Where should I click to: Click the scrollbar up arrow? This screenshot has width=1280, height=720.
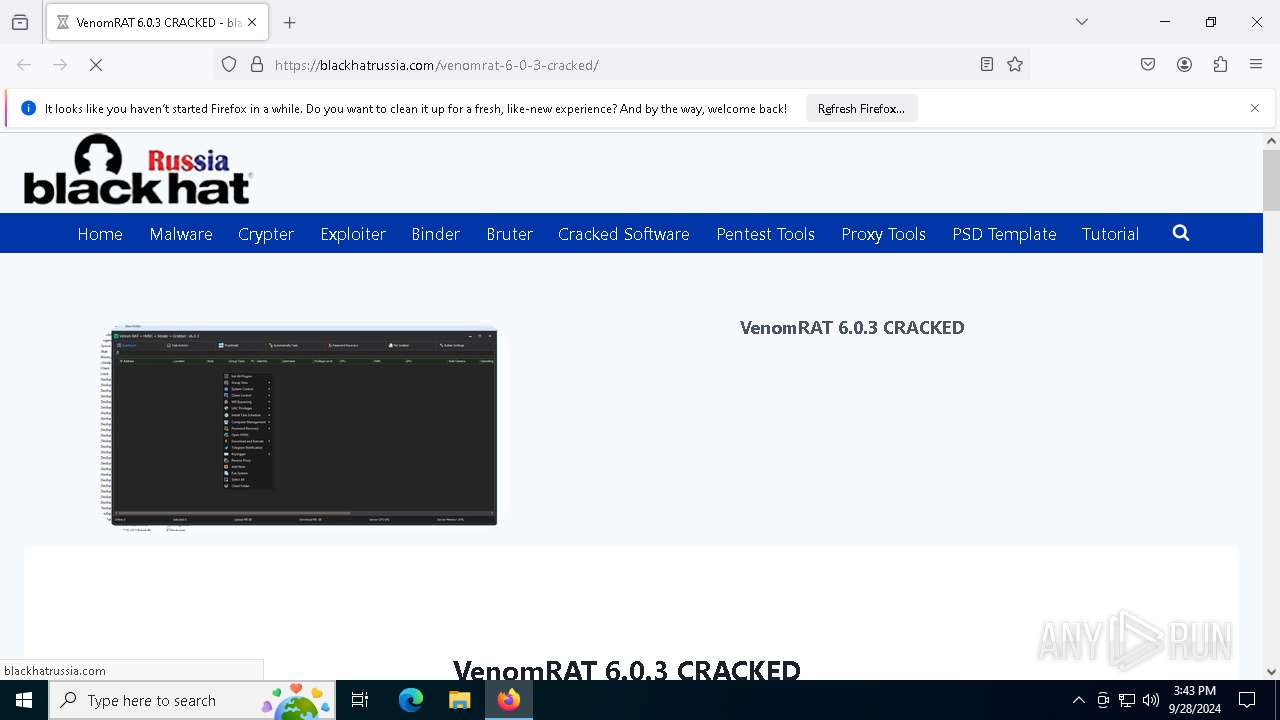(x=1271, y=141)
